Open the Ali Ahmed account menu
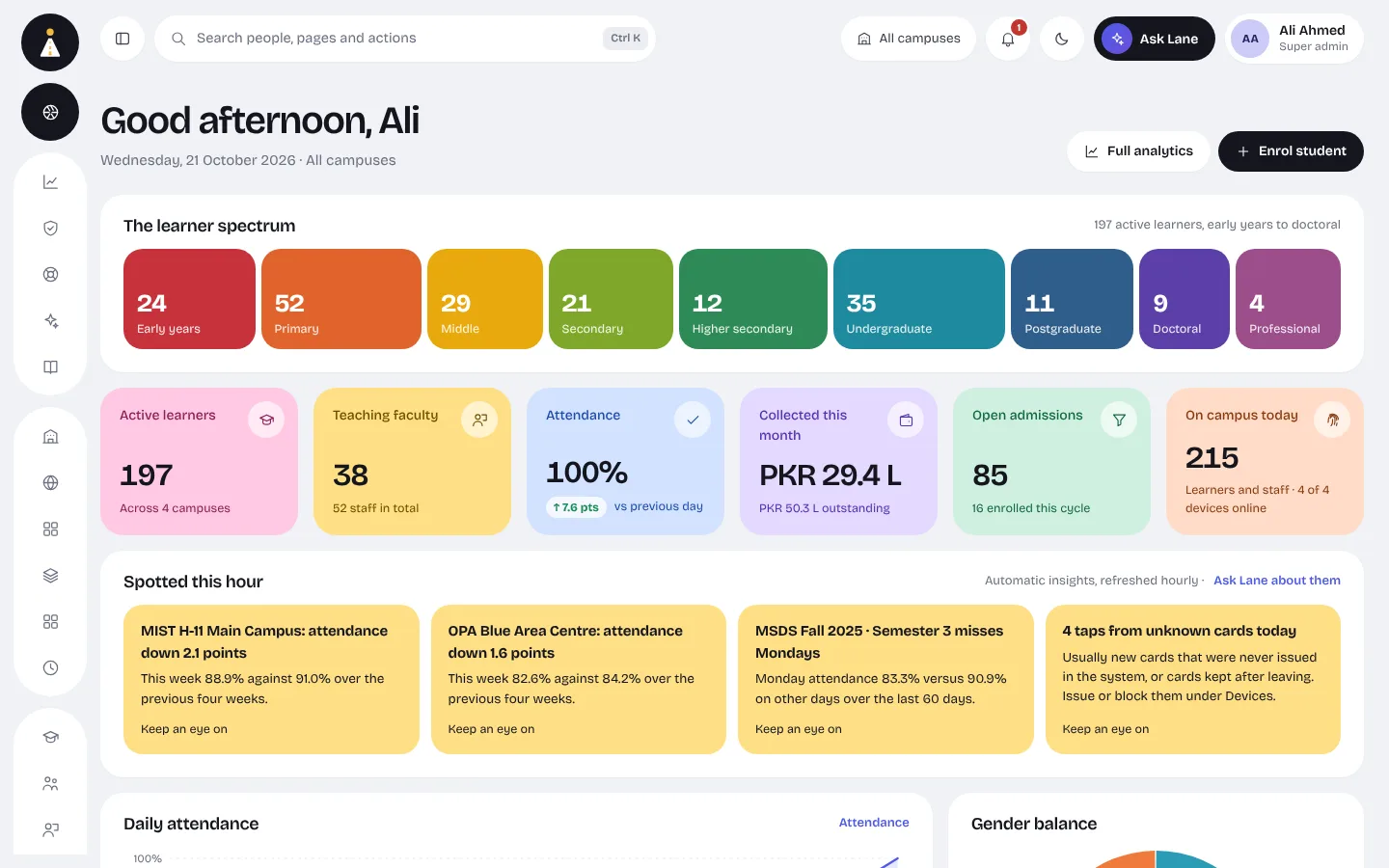The height and width of the screenshot is (868, 1389). tap(1294, 39)
